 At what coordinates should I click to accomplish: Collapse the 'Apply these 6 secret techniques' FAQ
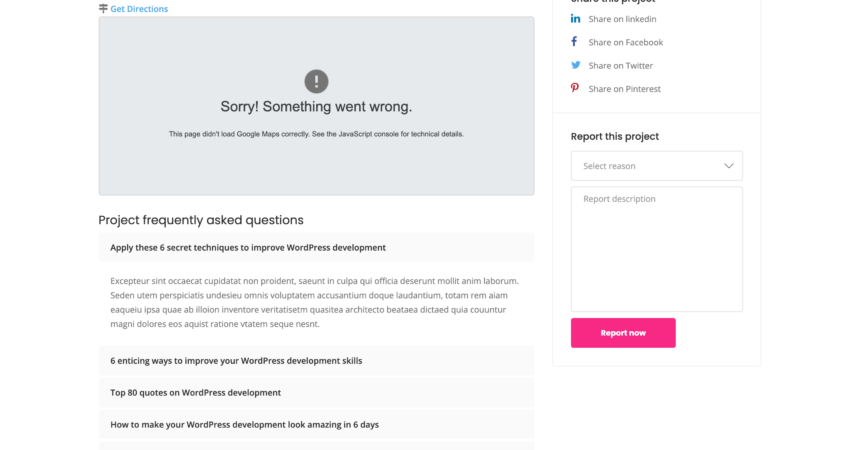316,247
